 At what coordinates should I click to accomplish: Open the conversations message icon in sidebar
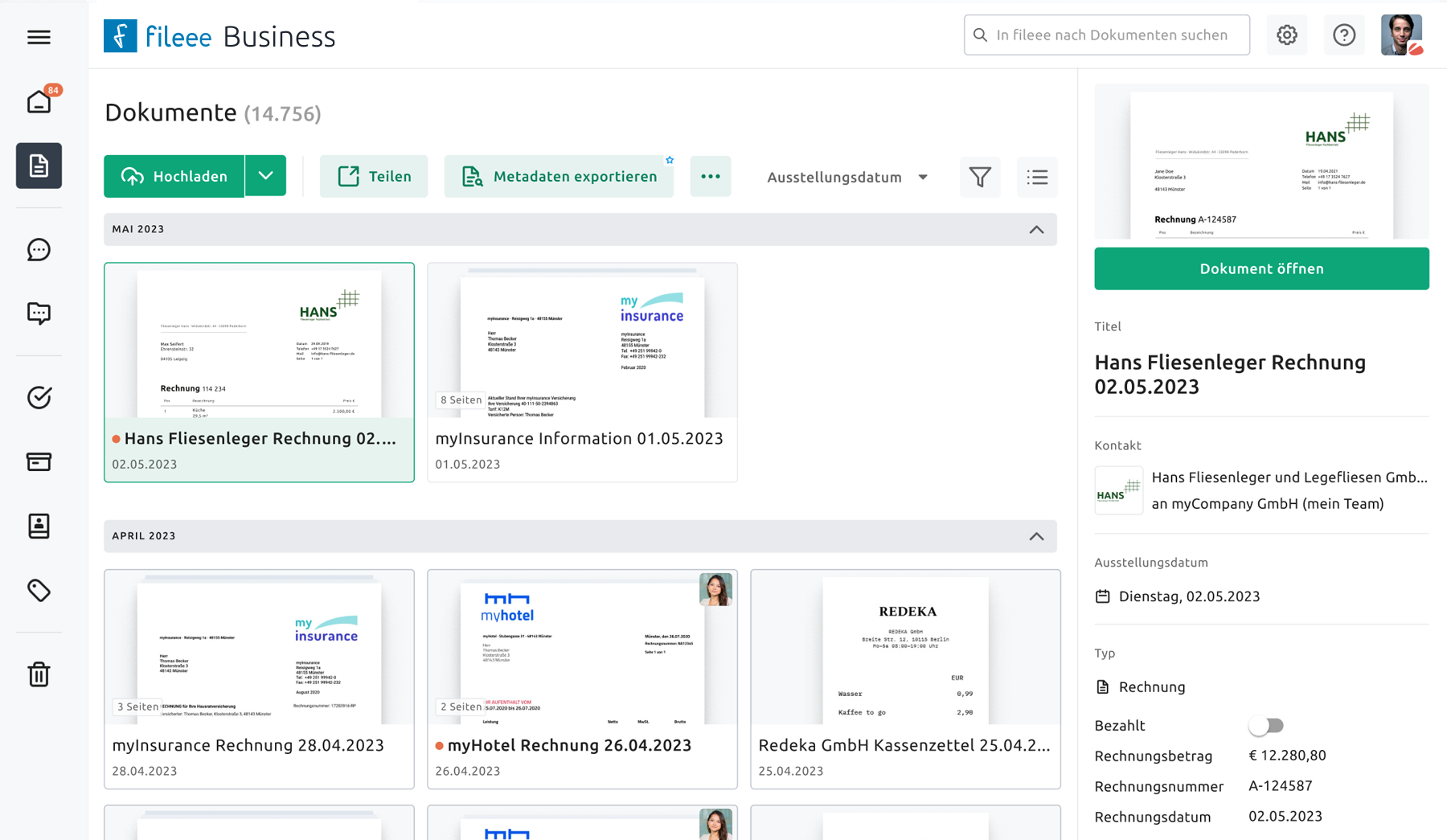pyautogui.click(x=39, y=313)
